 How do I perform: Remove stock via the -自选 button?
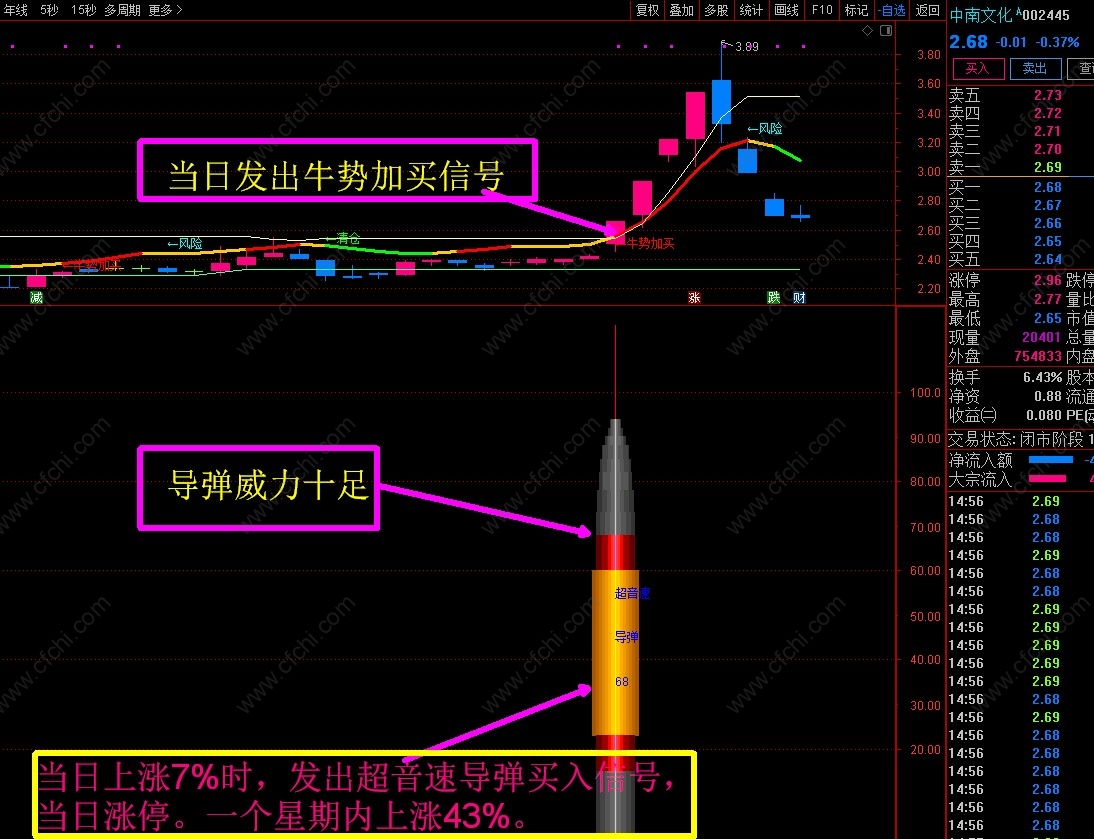click(x=892, y=10)
